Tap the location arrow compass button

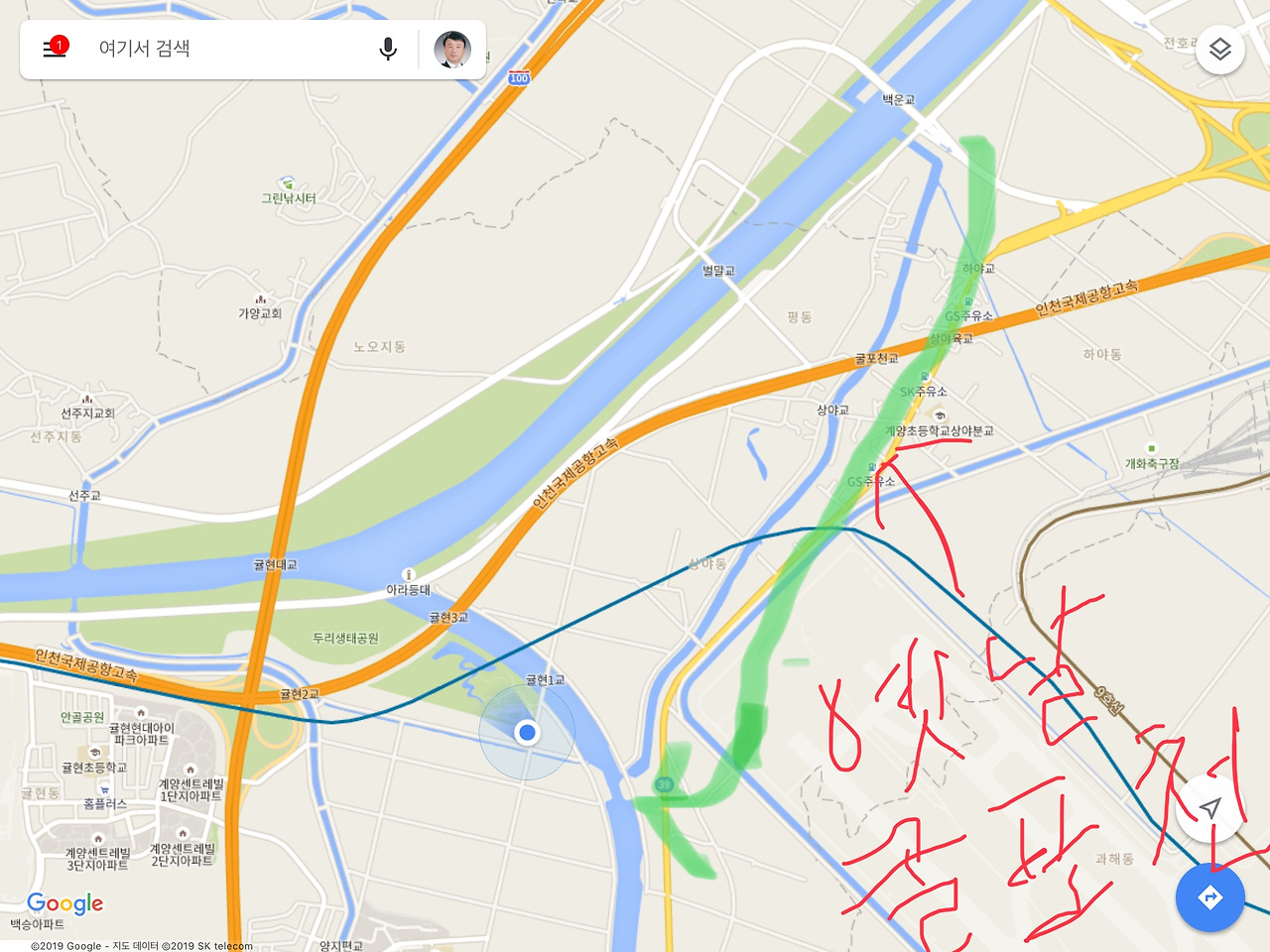pyautogui.click(x=1209, y=808)
